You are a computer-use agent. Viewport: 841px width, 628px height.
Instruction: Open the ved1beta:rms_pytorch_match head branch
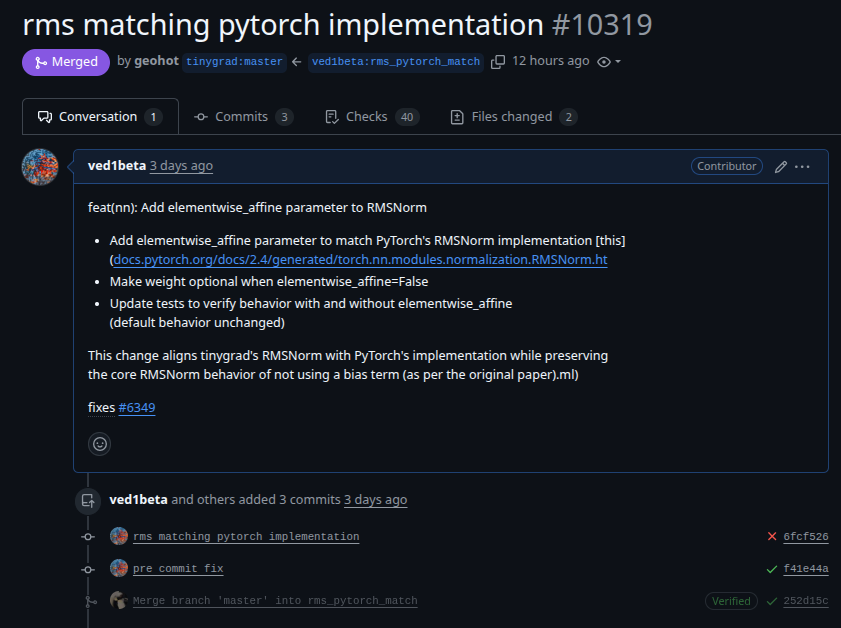(x=396, y=62)
